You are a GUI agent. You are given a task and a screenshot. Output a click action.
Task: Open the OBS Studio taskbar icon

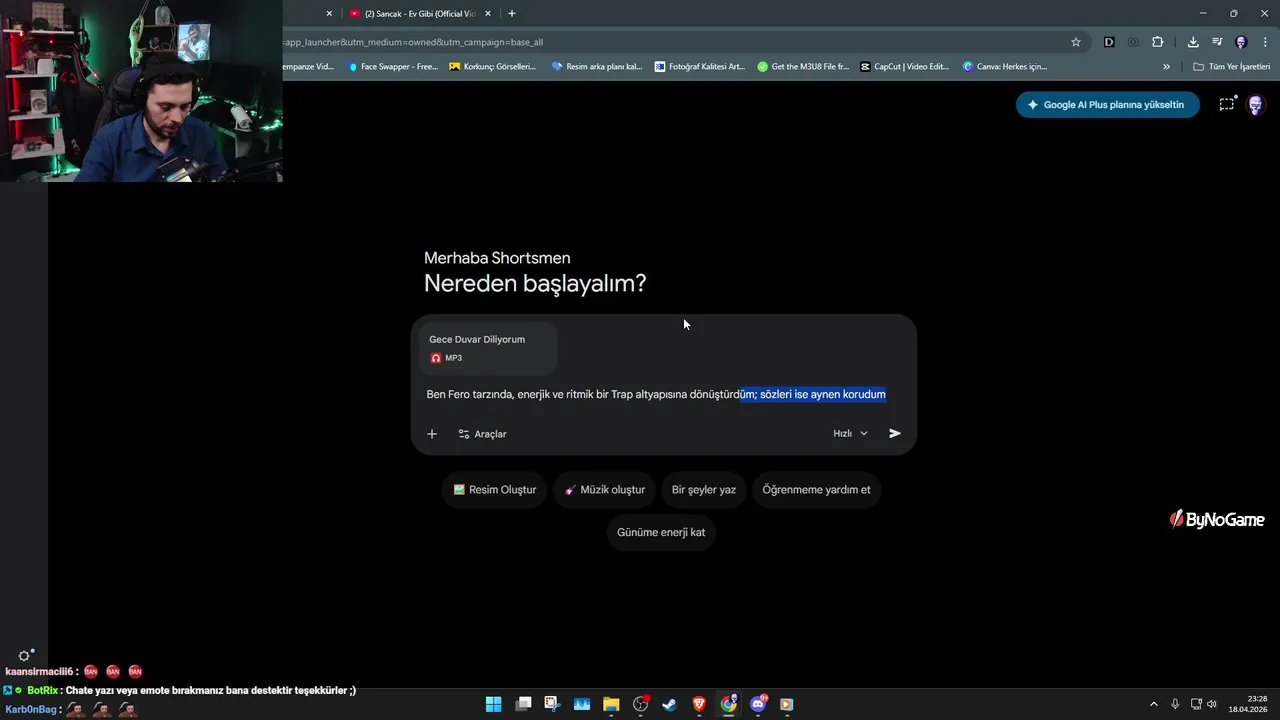pos(641,704)
